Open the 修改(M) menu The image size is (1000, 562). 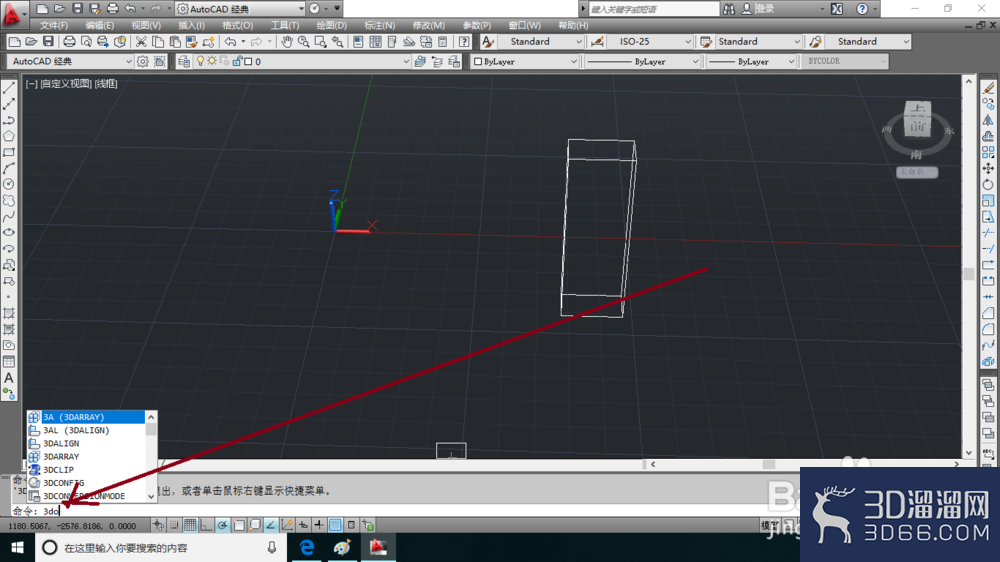pos(428,26)
